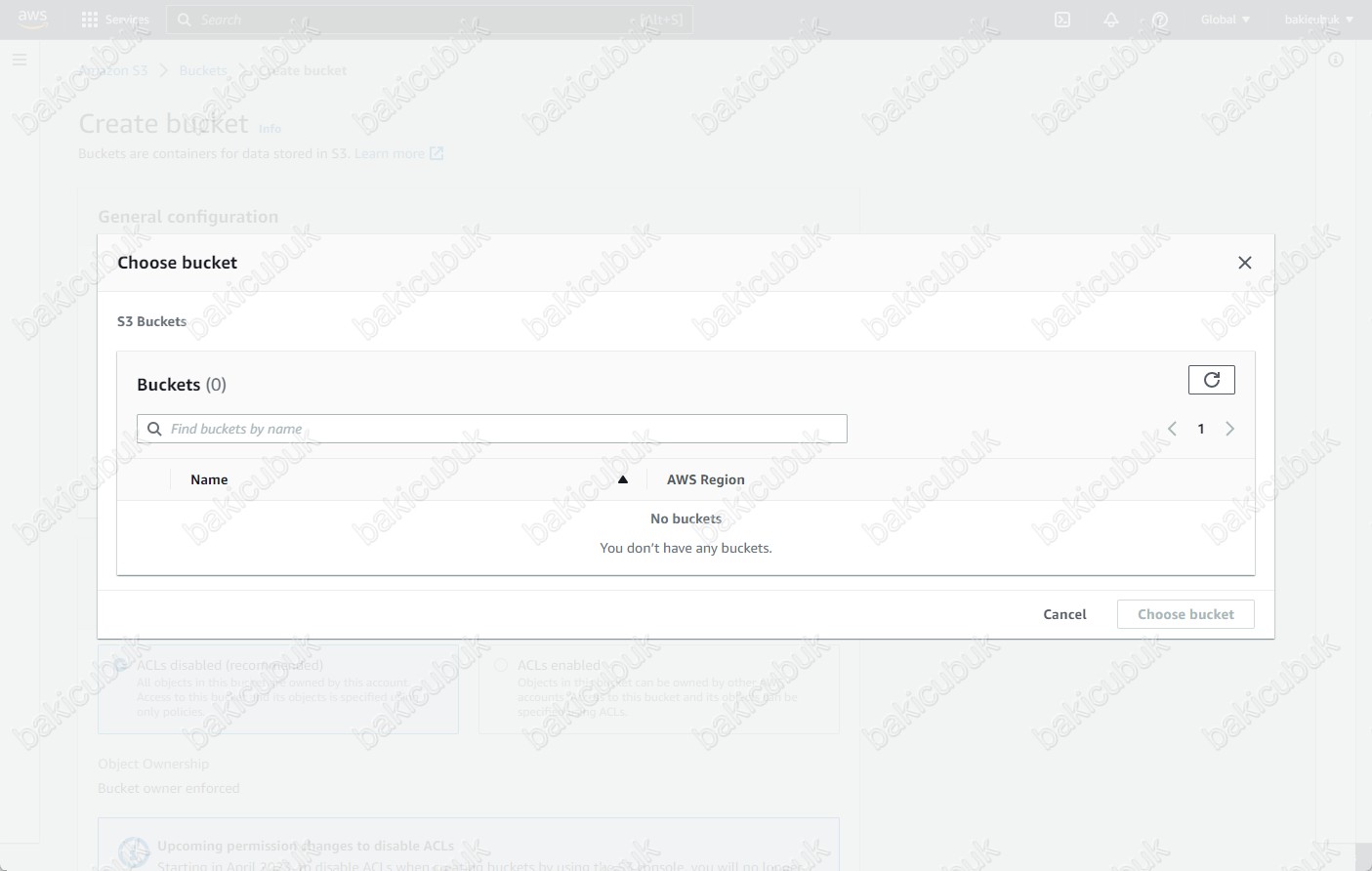Screen dimensions: 1372x871
Task: Open the CloudShell icon
Action: [1062, 20]
